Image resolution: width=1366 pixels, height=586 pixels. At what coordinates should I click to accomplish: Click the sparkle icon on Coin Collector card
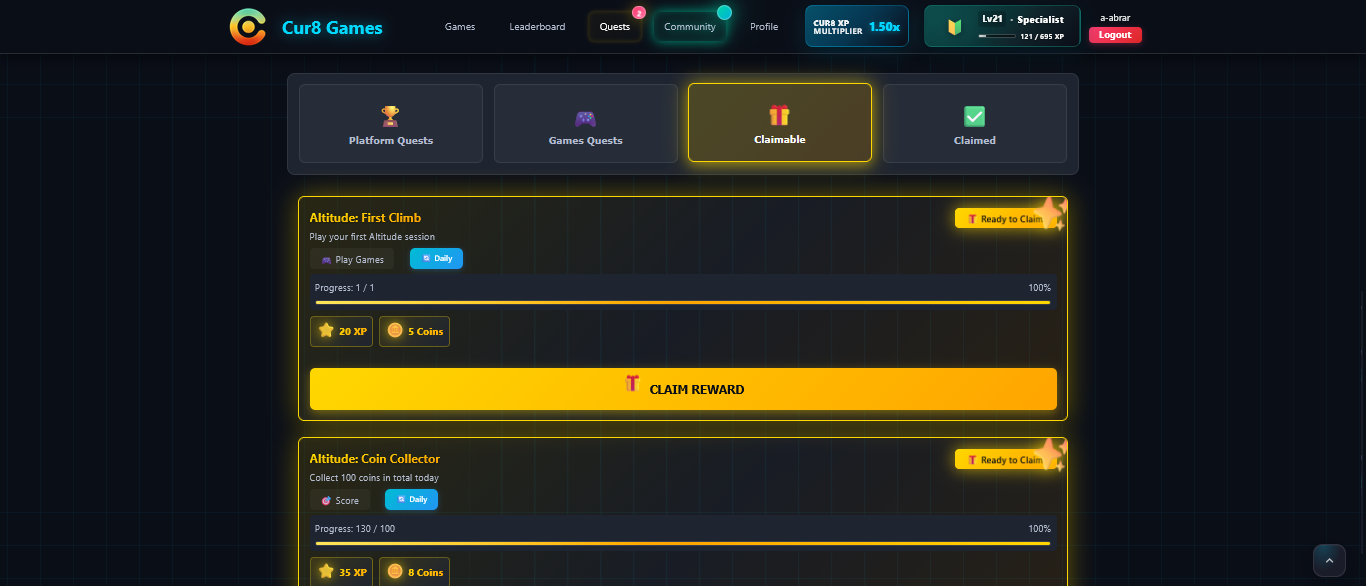click(x=1052, y=455)
